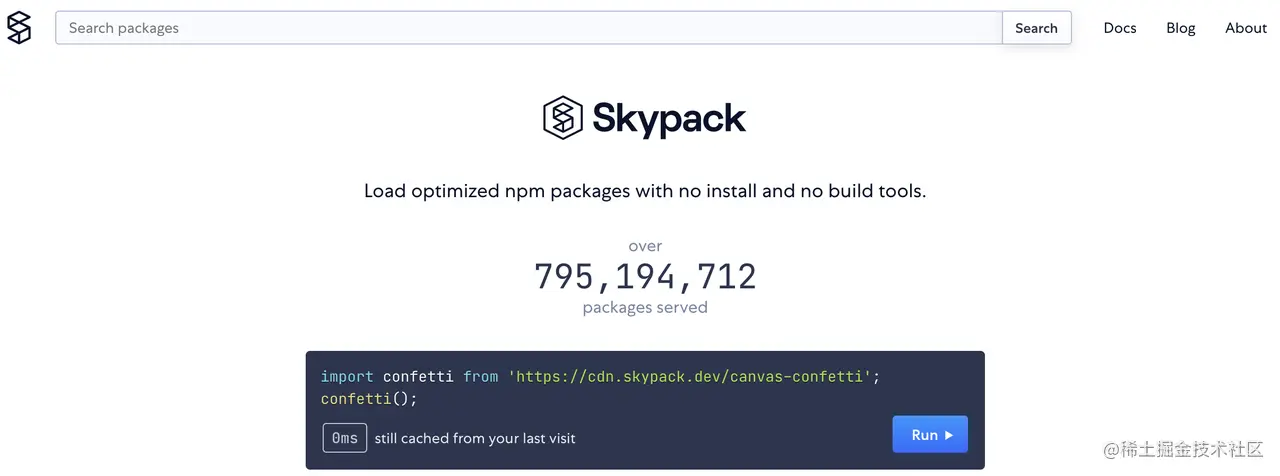Click the 795,194,712 packages counter

pos(645,276)
